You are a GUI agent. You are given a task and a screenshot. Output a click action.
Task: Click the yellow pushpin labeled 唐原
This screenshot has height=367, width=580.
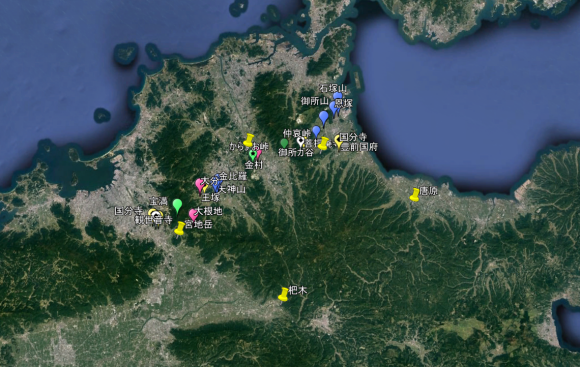[415, 195]
